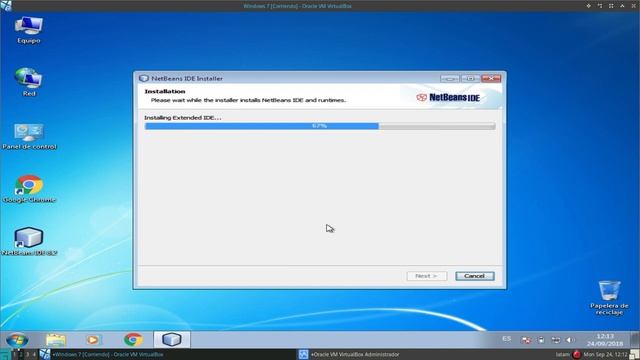Select the Red network desktop icon
Image resolution: width=640 pixels, height=360 pixels.
(29, 82)
